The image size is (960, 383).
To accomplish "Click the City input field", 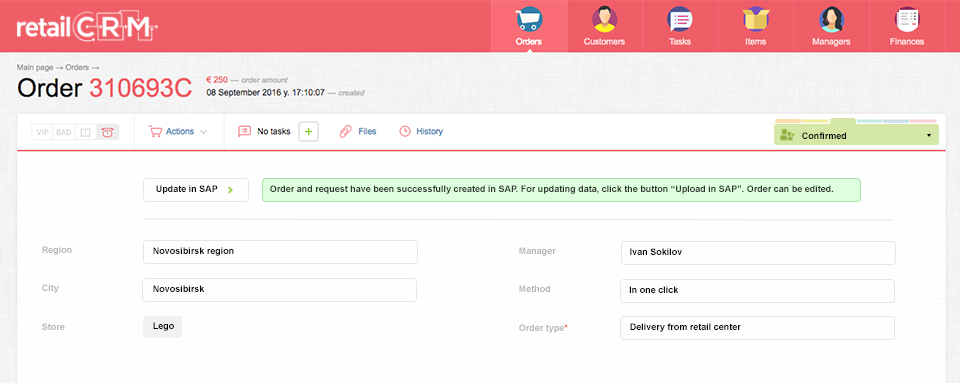I will coord(279,289).
